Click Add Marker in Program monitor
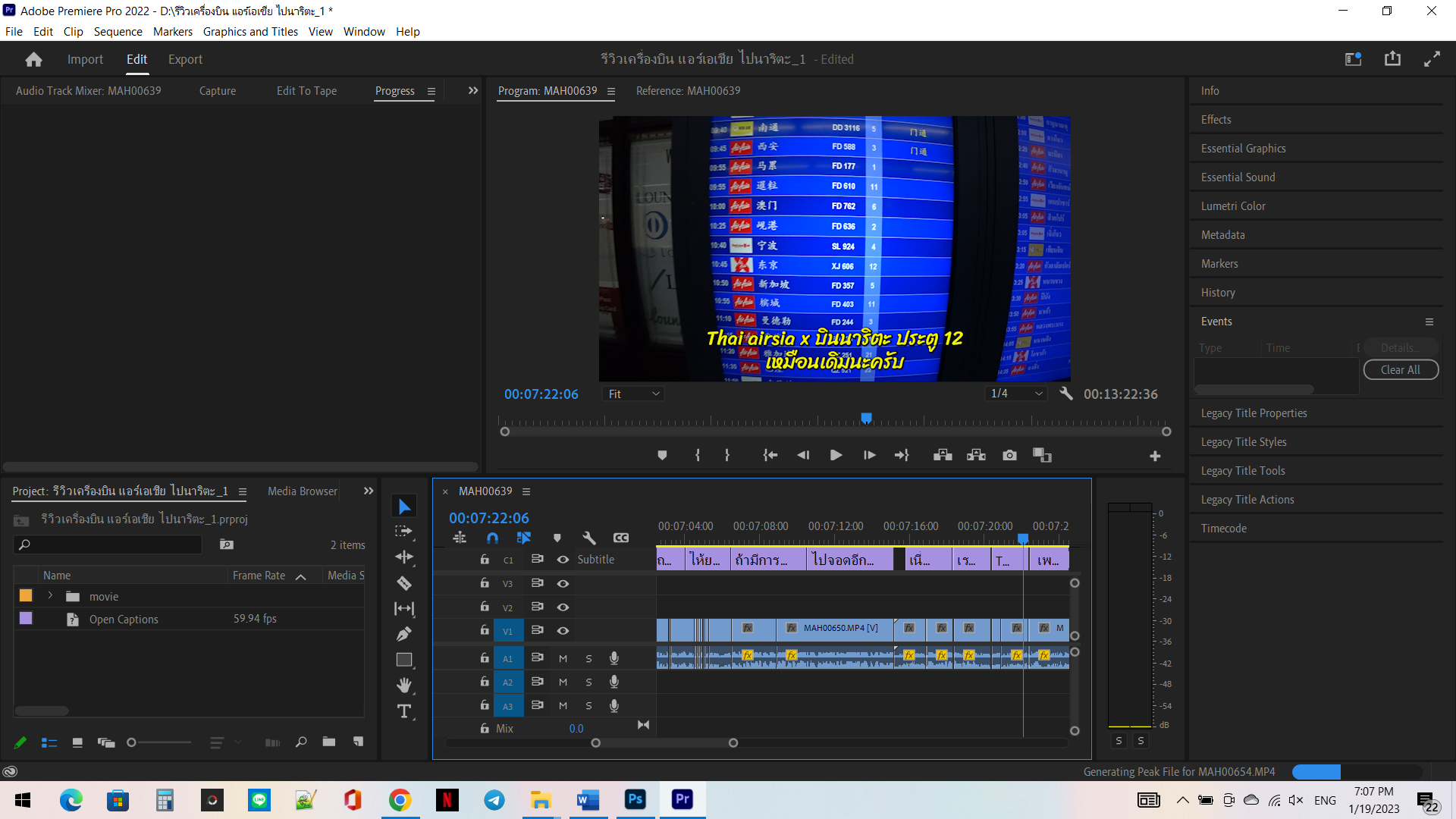This screenshot has height=819, width=1456. [x=662, y=455]
